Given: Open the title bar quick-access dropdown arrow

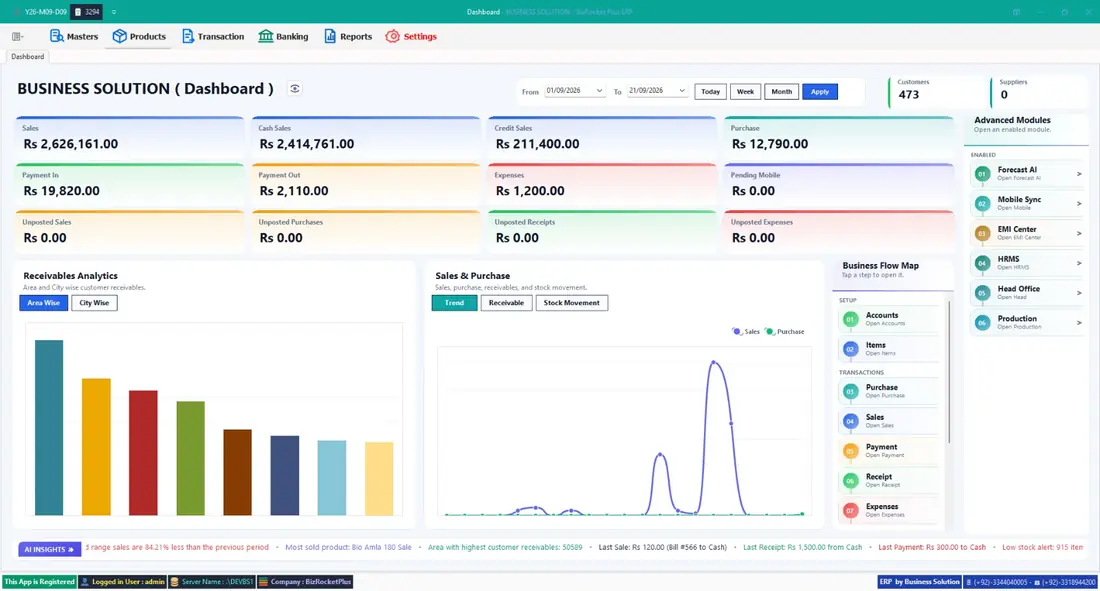Looking at the screenshot, I should (x=114, y=12).
